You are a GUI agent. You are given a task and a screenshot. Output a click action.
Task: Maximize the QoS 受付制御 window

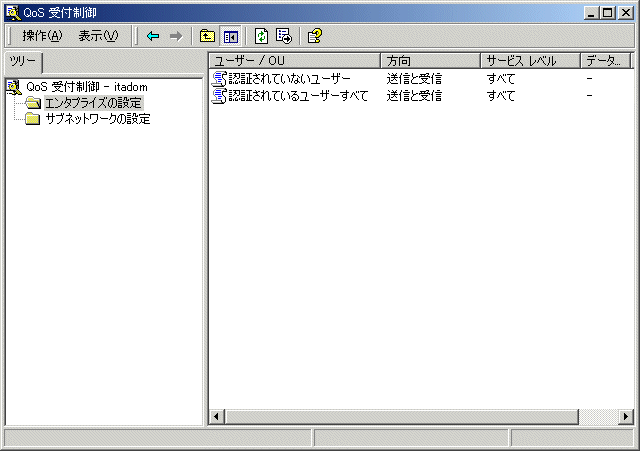607,13
